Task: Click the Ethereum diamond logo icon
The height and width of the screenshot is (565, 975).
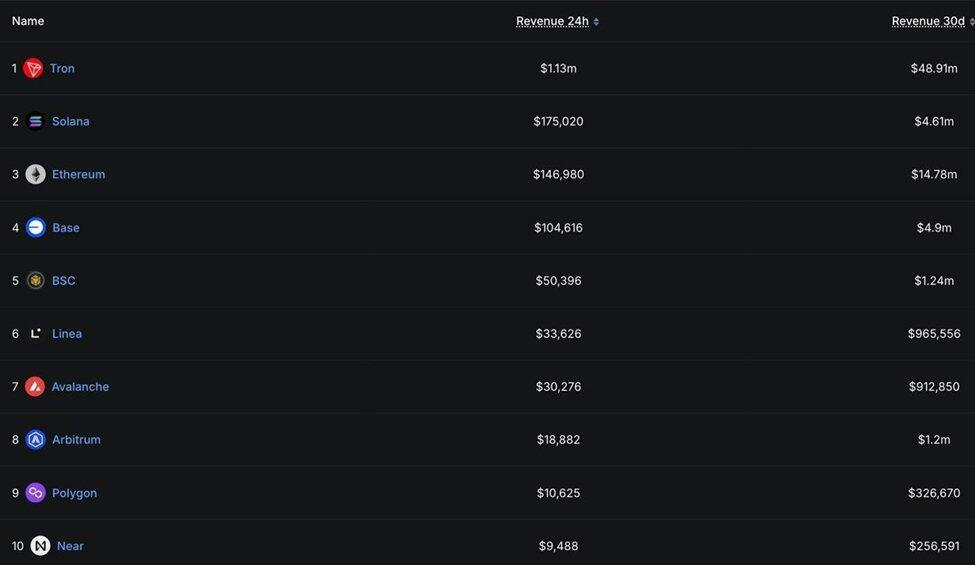Action: point(35,174)
